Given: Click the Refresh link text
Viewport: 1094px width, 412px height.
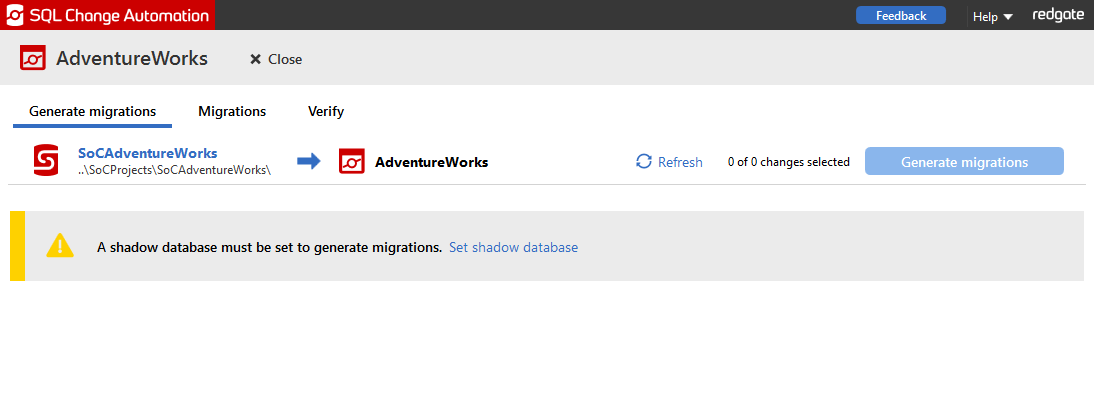Looking at the screenshot, I should pyautogui.click(x=680, y=162).
